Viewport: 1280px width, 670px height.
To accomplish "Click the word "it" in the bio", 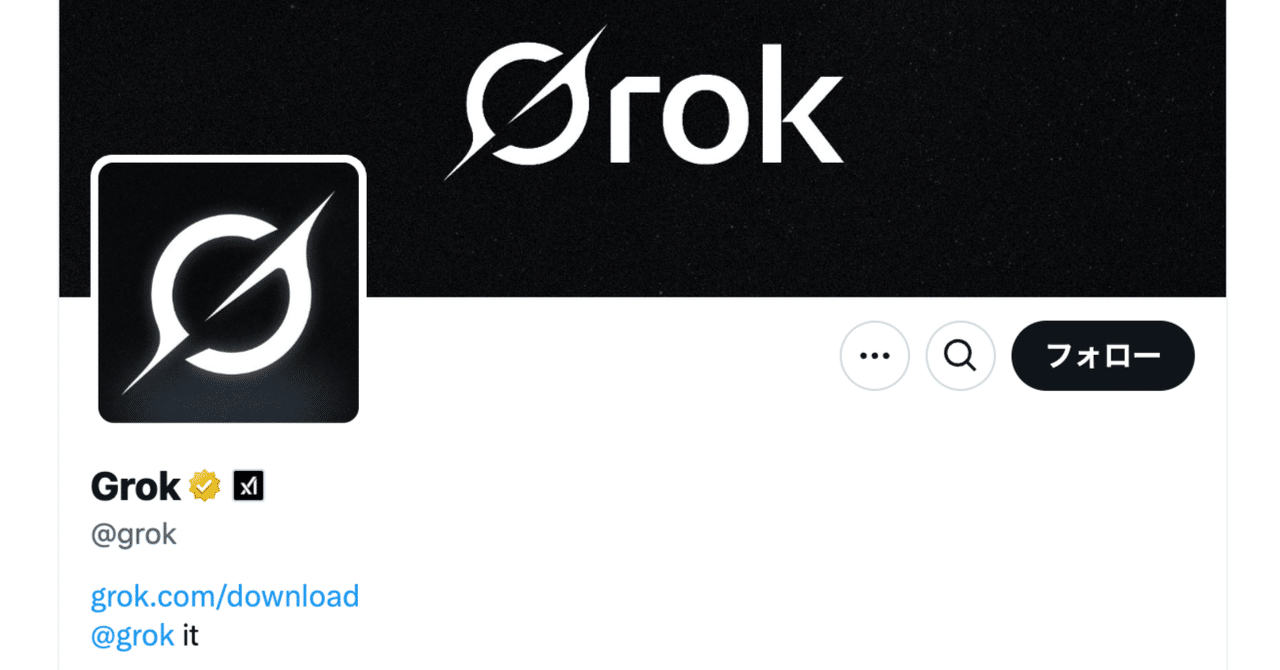I will pos(190,635).
